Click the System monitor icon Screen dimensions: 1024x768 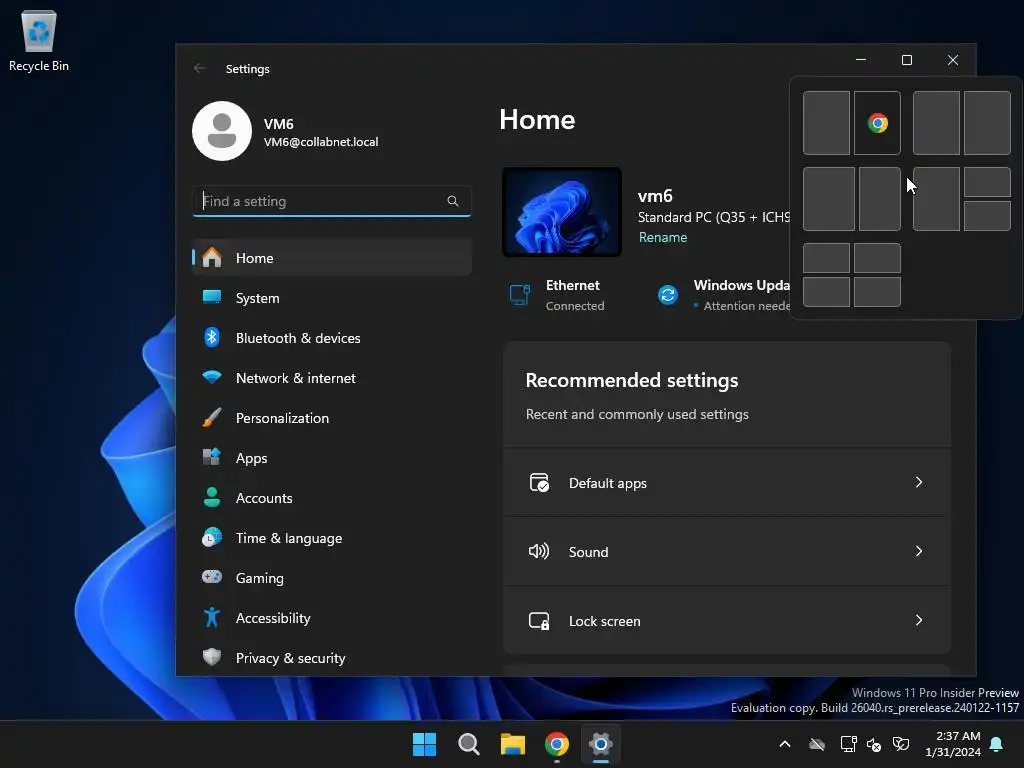pos(212,297)
